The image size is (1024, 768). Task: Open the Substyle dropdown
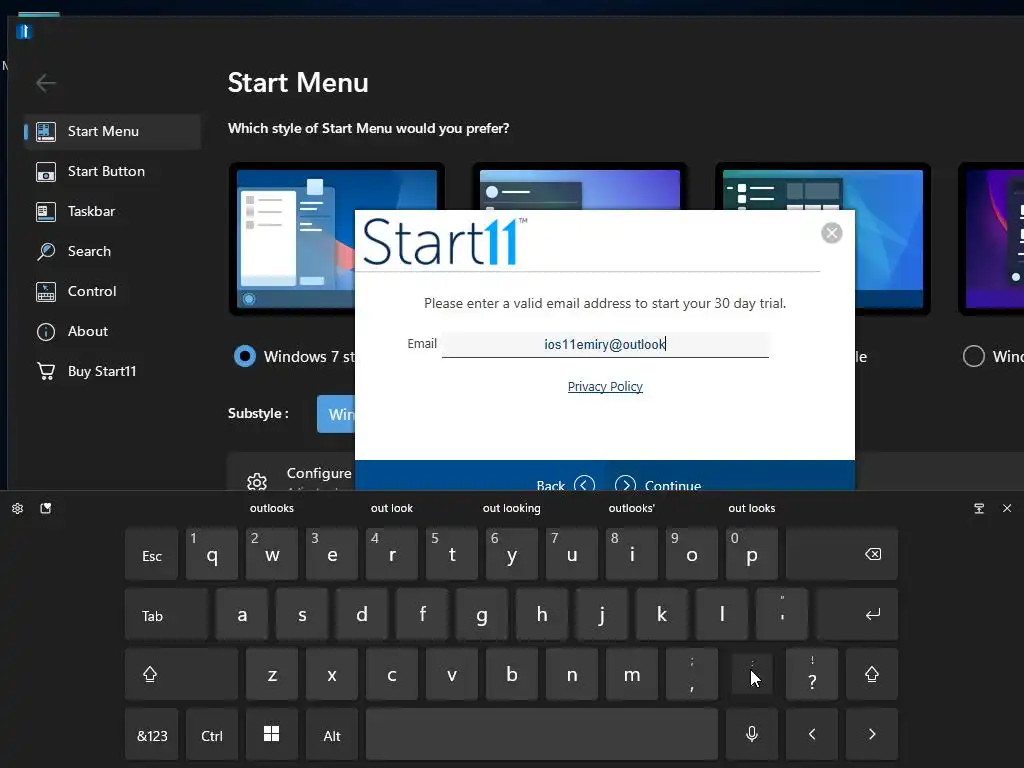pyautogui.click(x=336, y=414)
